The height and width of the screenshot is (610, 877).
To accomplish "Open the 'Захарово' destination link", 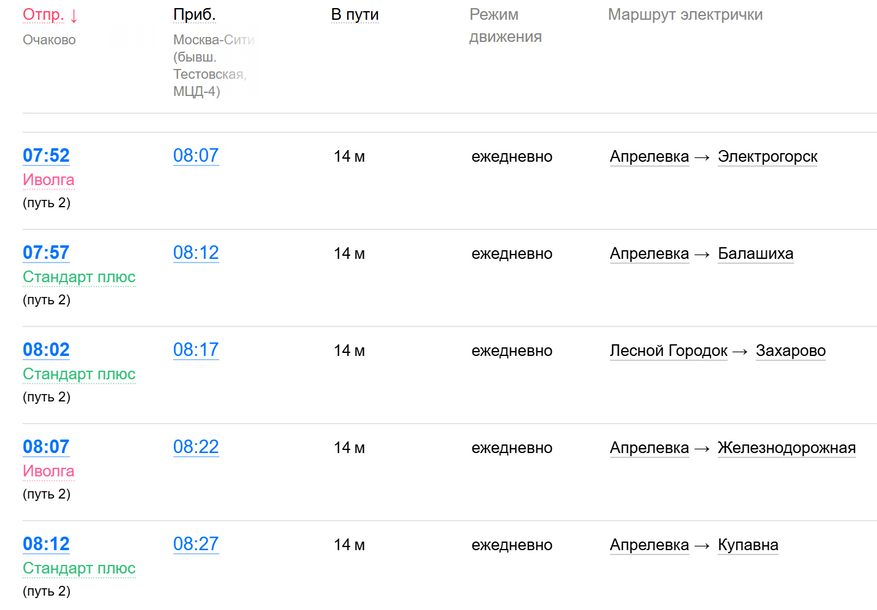I will pyautogui.click(x=790, y=351).
